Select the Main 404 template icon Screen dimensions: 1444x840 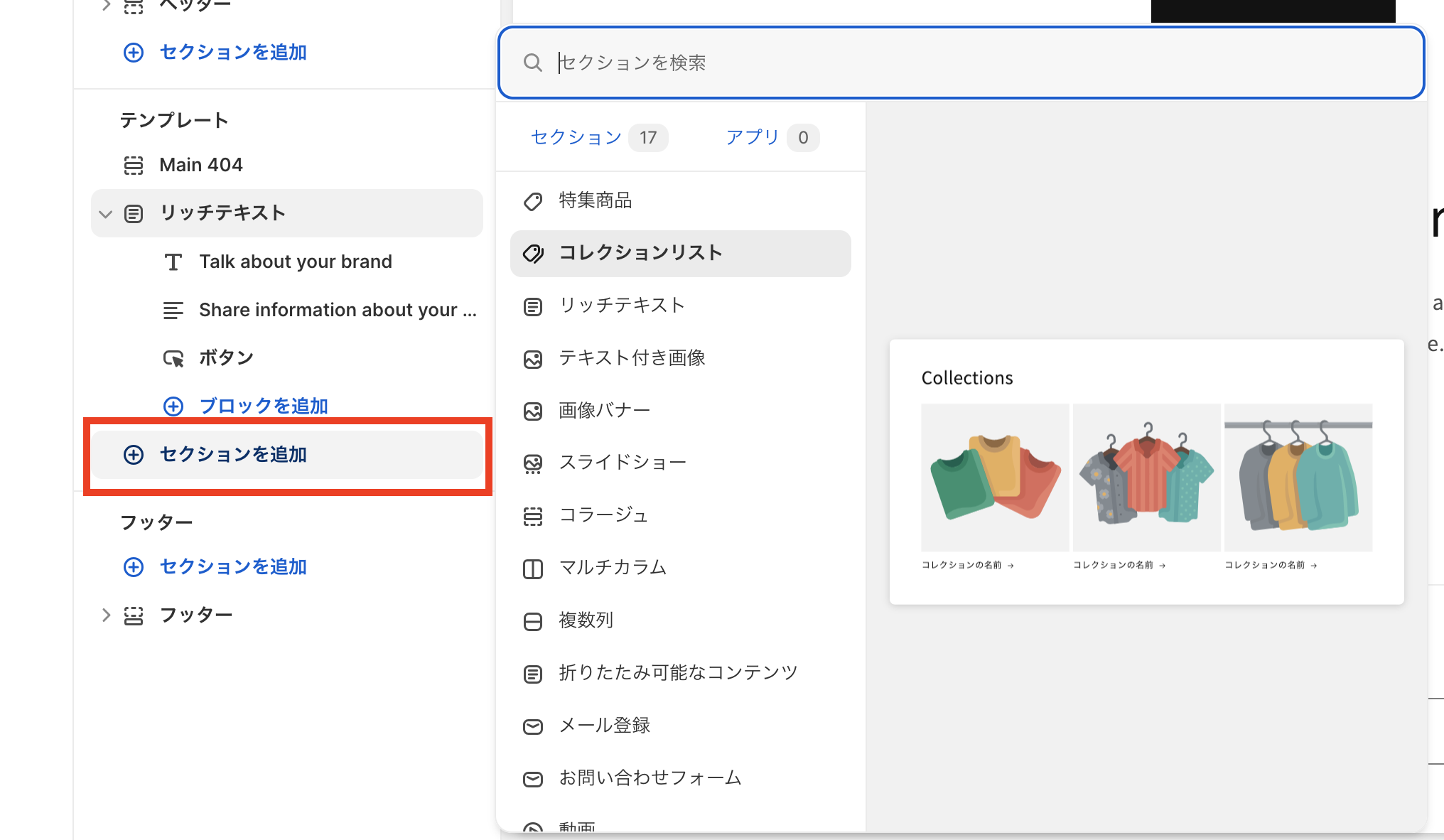coord(134,164)
